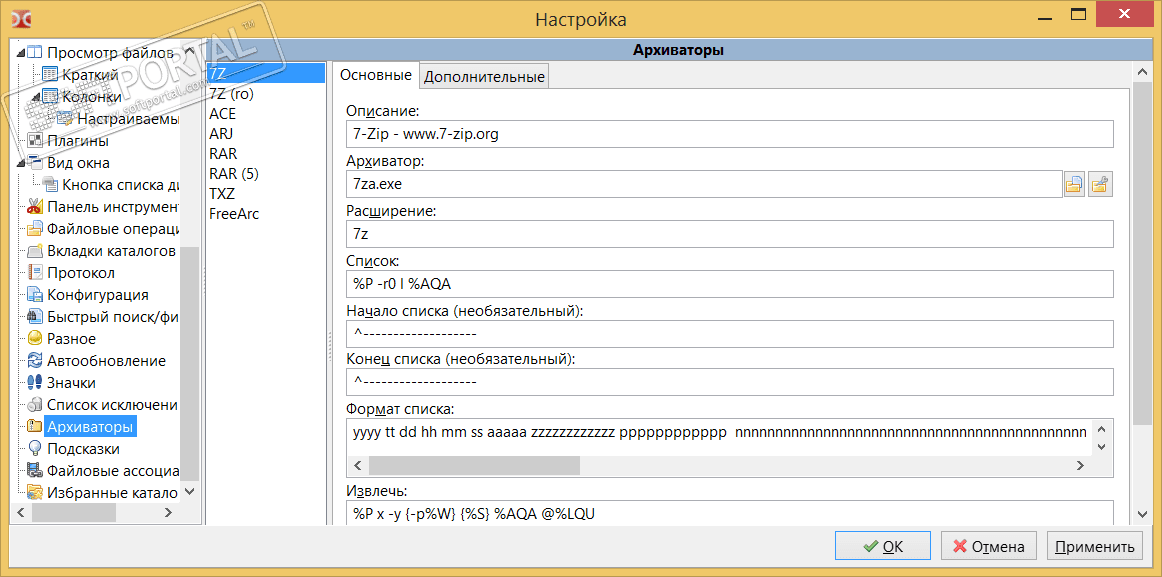Click into the Расширение field
This screenshot has height=577, width=1162.
(x=730, y=234)
